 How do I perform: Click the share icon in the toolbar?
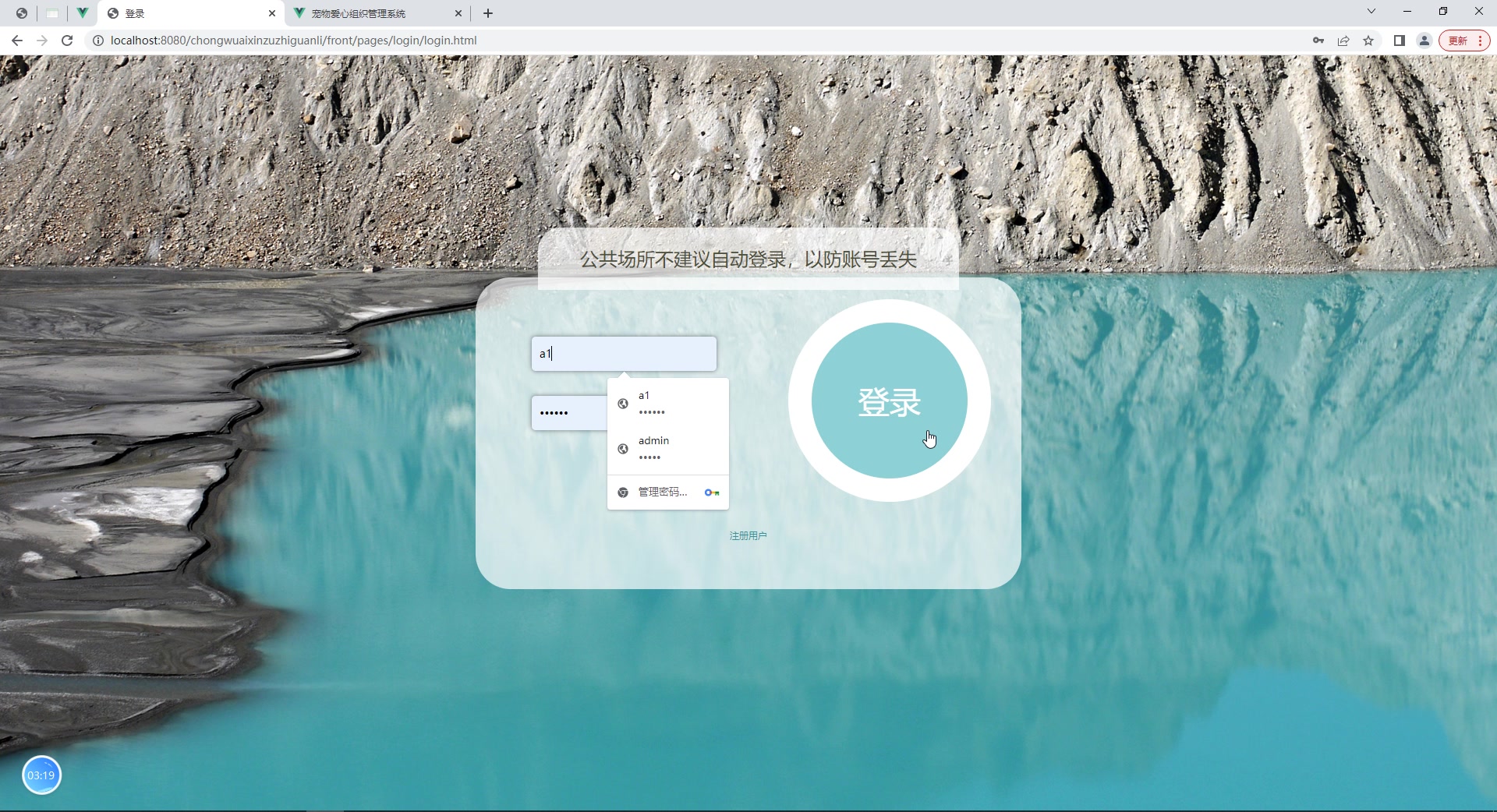pos(1343,40)
